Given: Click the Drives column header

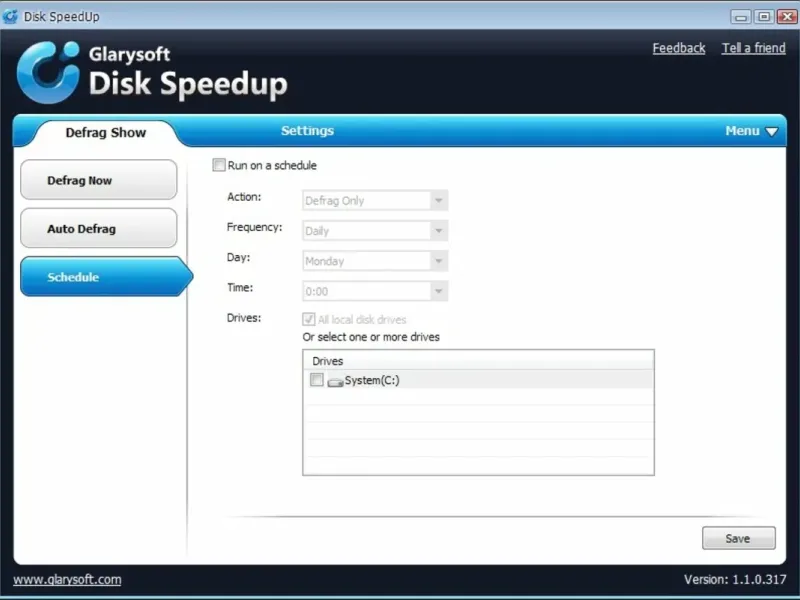Looking at the screenshot, I should (x=478, y=361).
